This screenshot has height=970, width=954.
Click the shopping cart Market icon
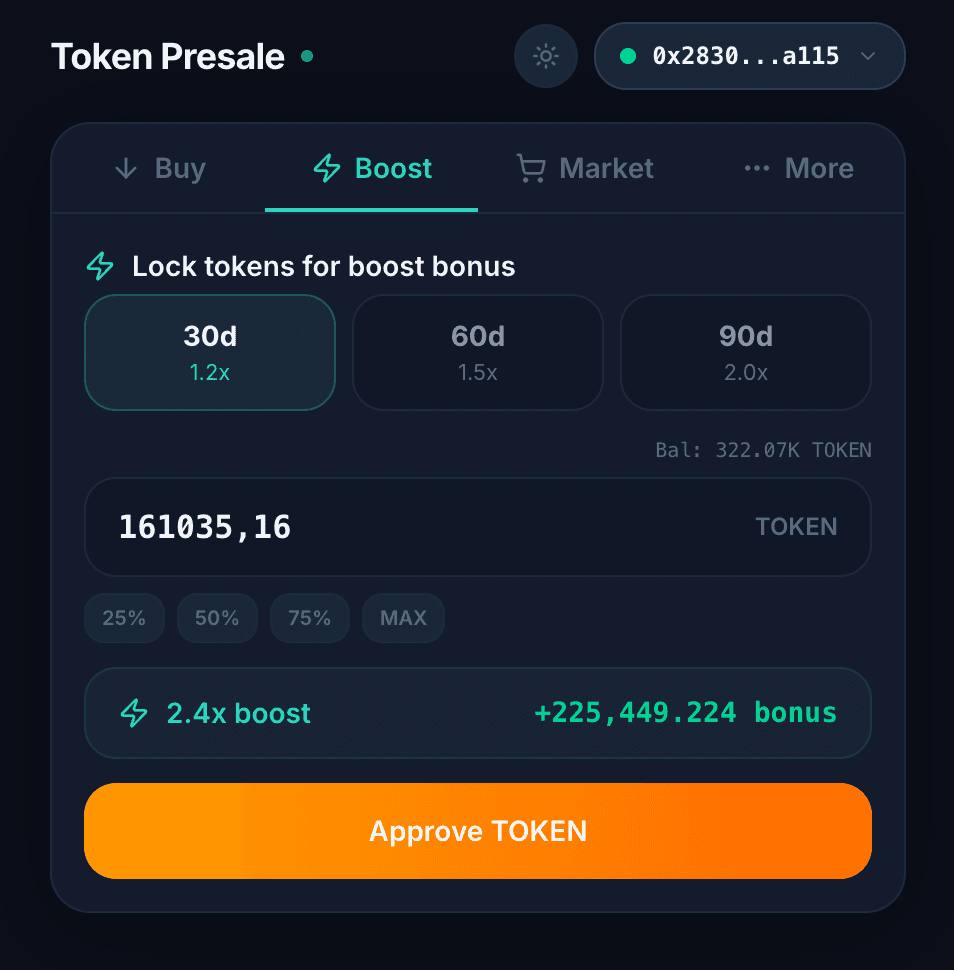[x=530, y=168]
